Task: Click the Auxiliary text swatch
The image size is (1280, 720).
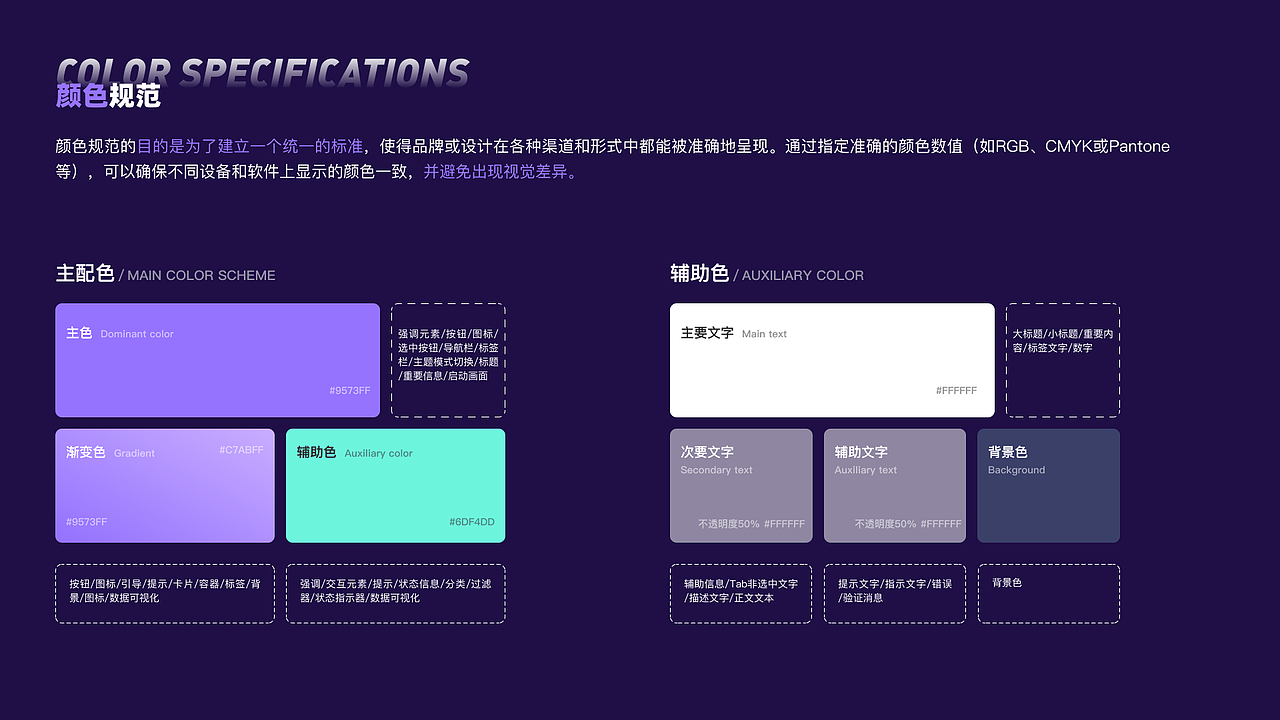Action: 894,485
